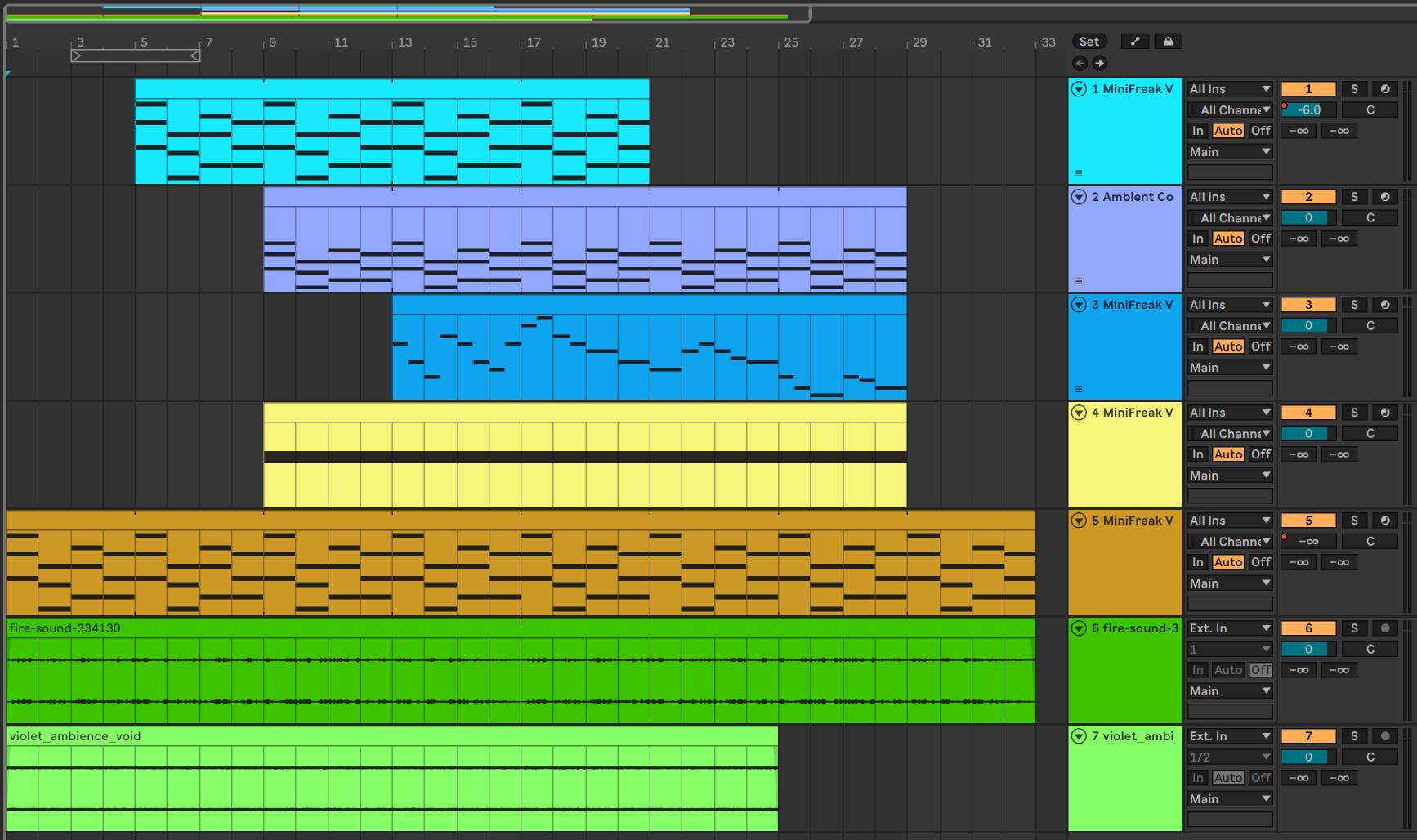Open the 1/2 input channel dropdown on track 7
Image resolution: width=1417 pixels, height=840 pixels.
(x=1230, y=757)
